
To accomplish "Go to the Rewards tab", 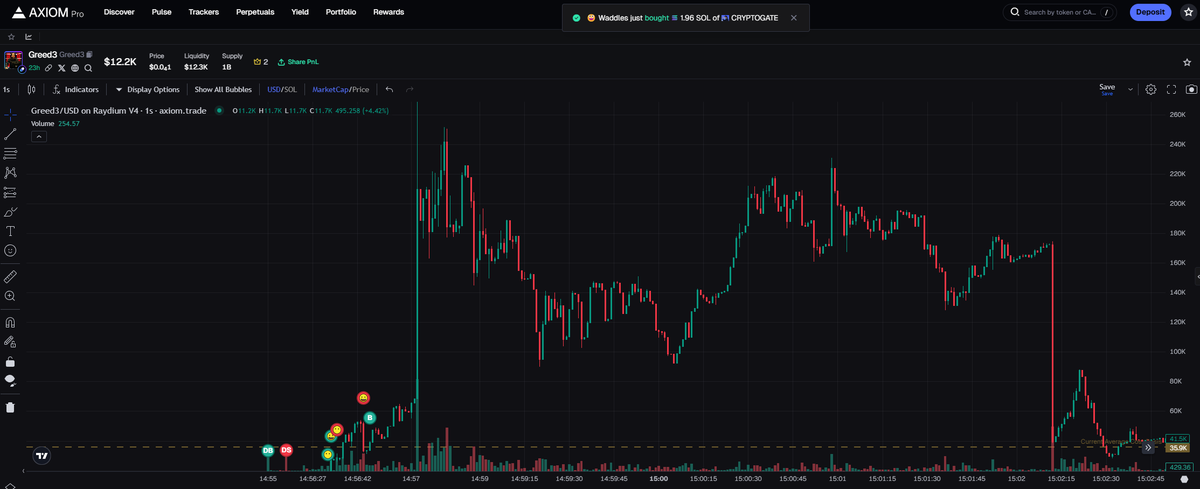I will pos(388,12).
